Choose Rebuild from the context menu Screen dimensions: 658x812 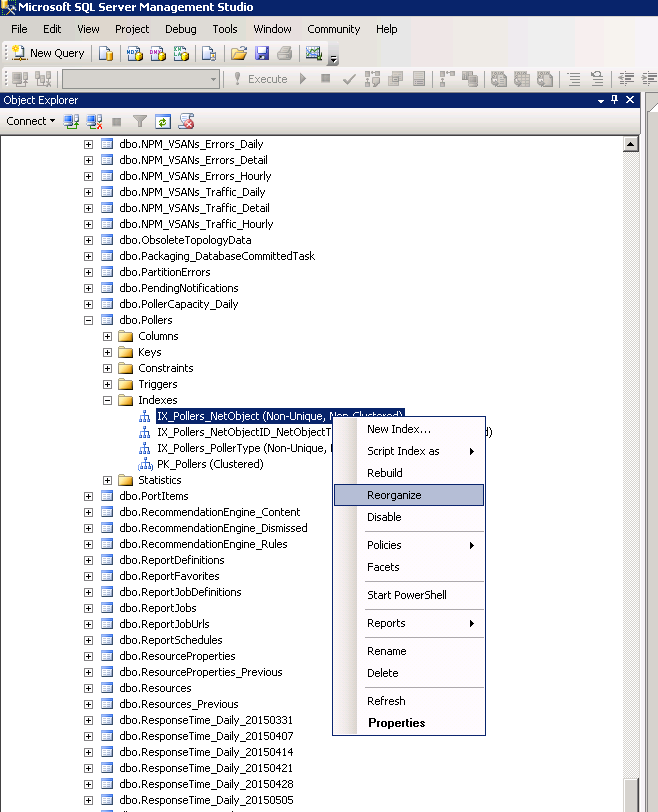pos(409,473)
